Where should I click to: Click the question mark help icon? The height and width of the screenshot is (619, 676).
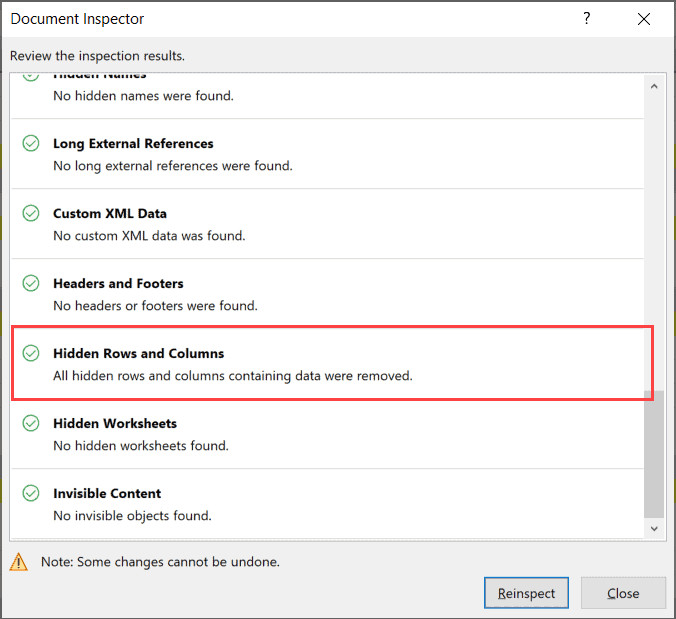pyautogui.click(x=587, y=19)
